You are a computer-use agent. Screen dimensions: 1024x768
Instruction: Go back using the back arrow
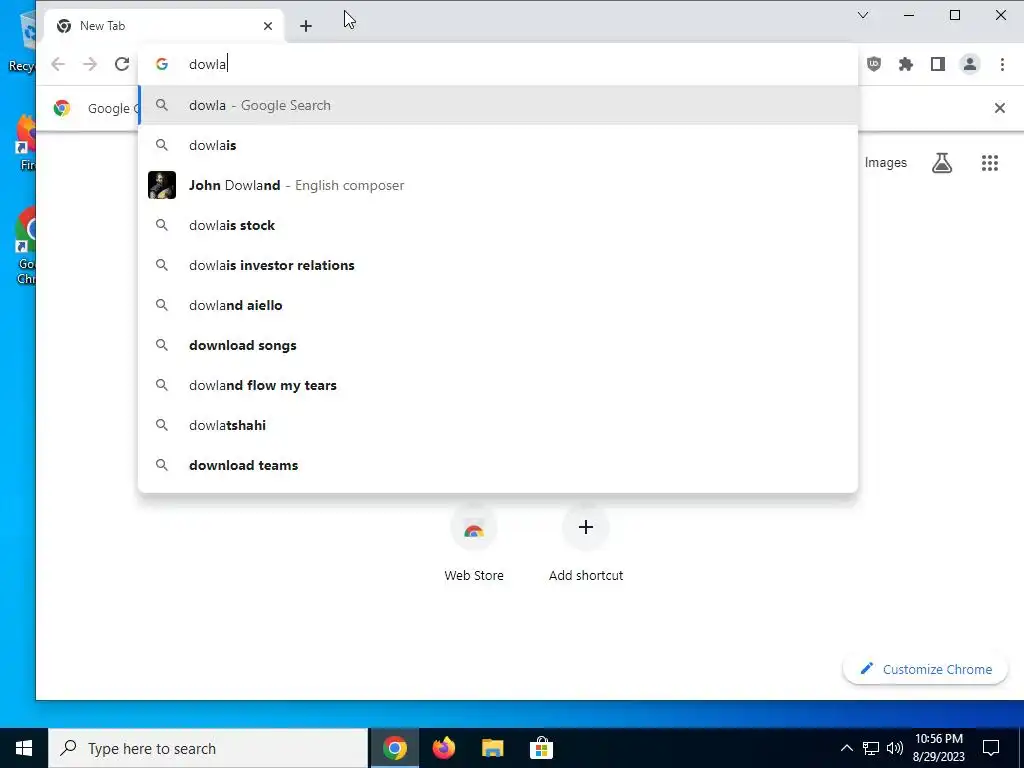pos(58,64)
